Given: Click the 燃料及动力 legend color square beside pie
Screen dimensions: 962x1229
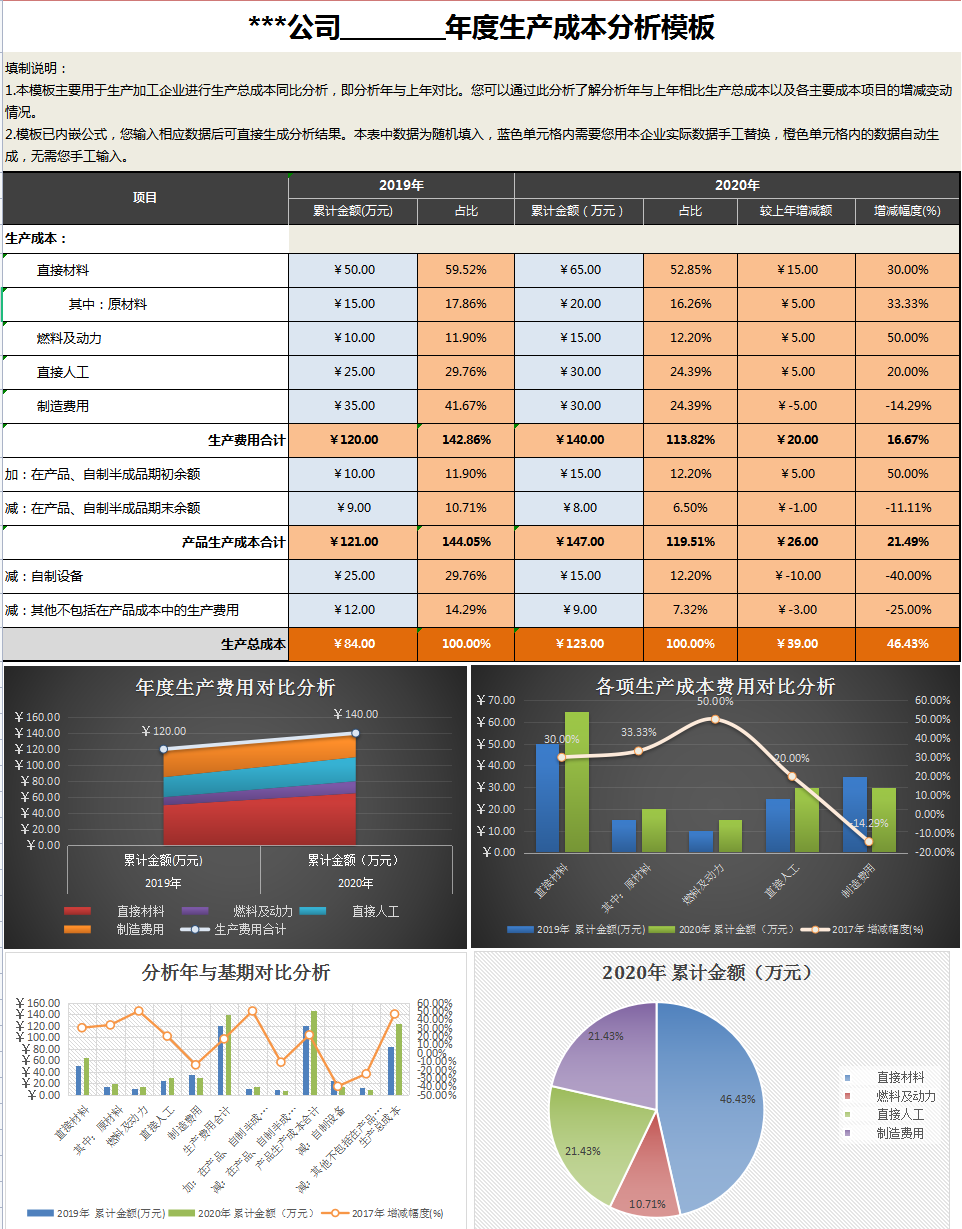Looking at the screenshot, I should (x=847, y=1095).
